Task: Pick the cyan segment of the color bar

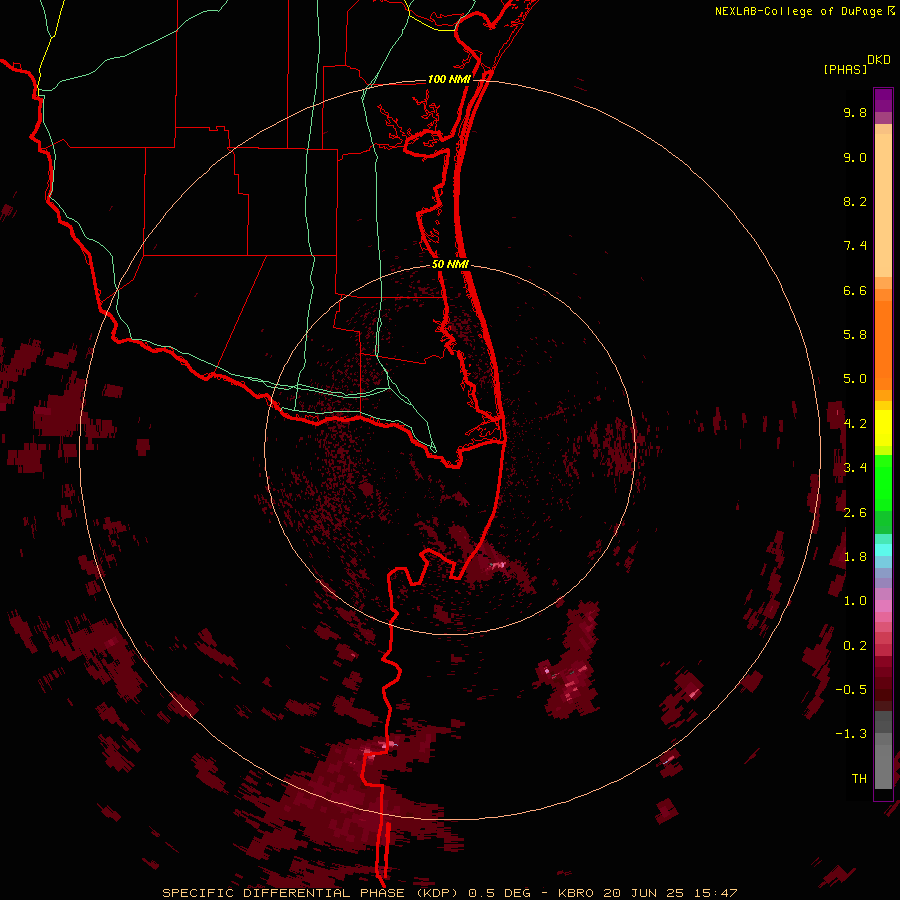Action: (883, 550)
